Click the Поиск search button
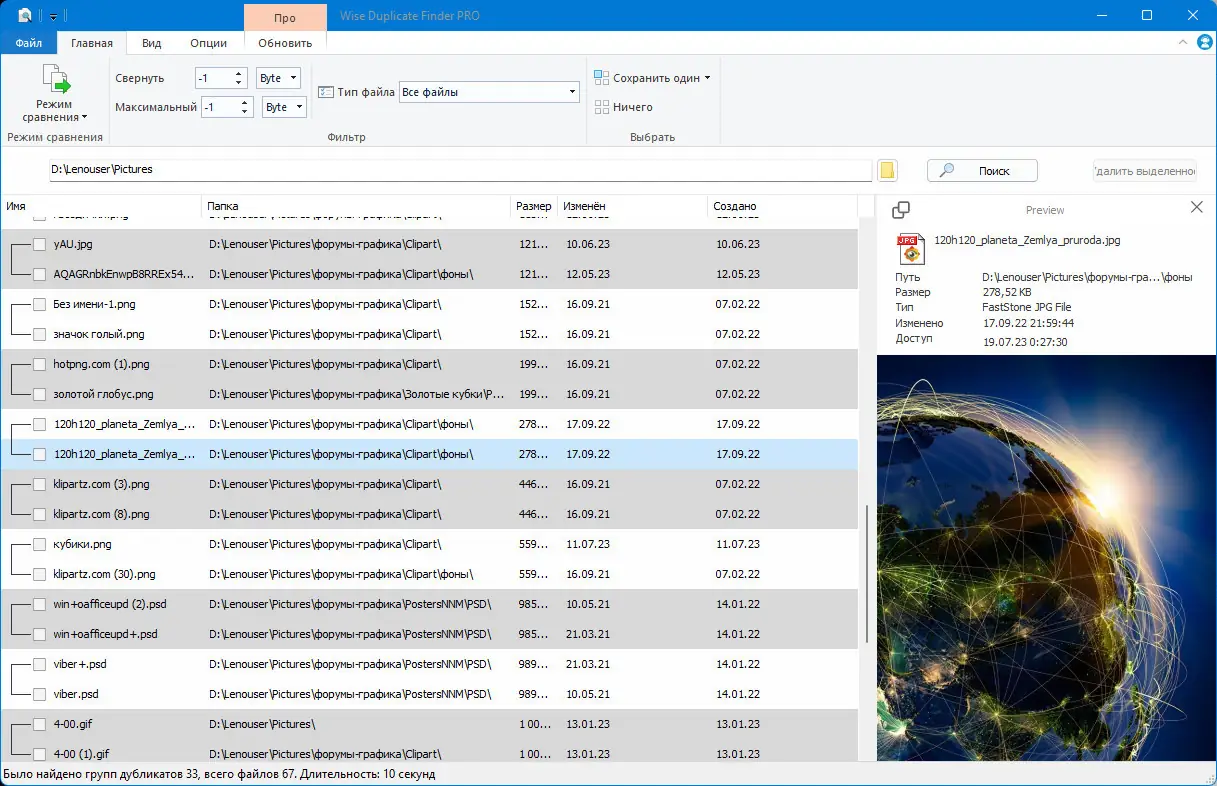1217x786 pixels. [982, 171]
